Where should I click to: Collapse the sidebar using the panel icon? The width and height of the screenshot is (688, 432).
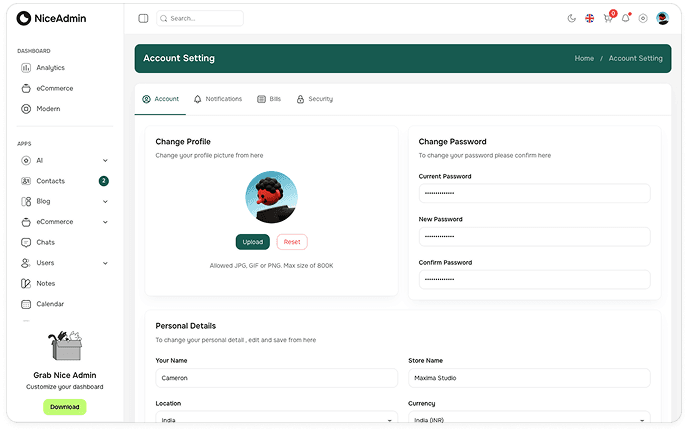click(x=143, y=18)
